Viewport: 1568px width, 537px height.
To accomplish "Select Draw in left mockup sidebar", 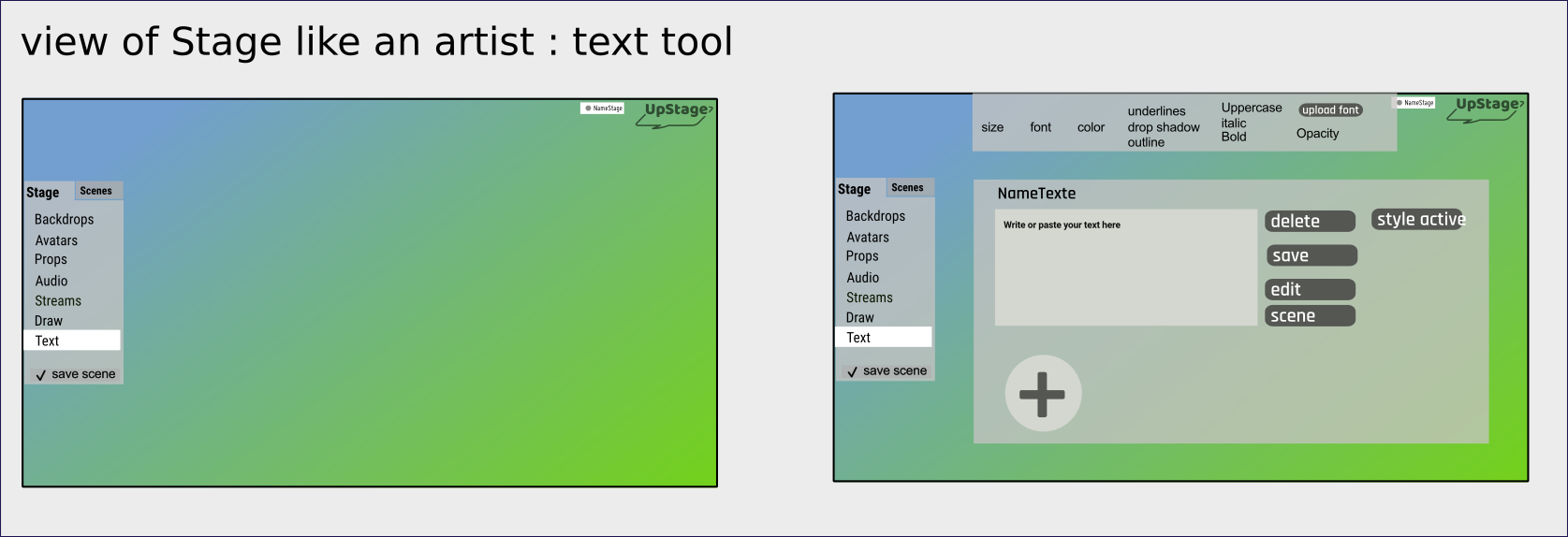I will [49, 321].
